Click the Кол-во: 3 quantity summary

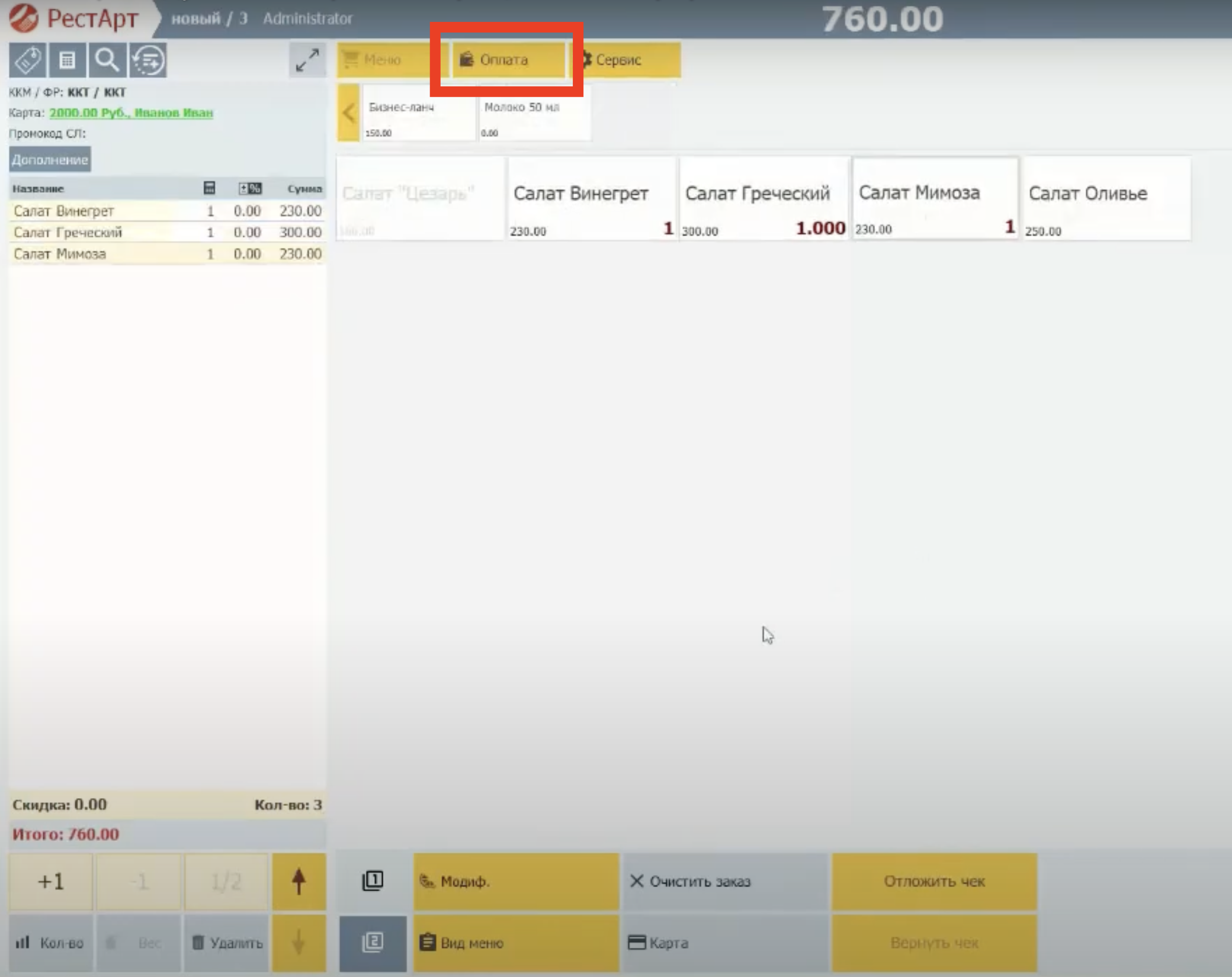(288, 805)
